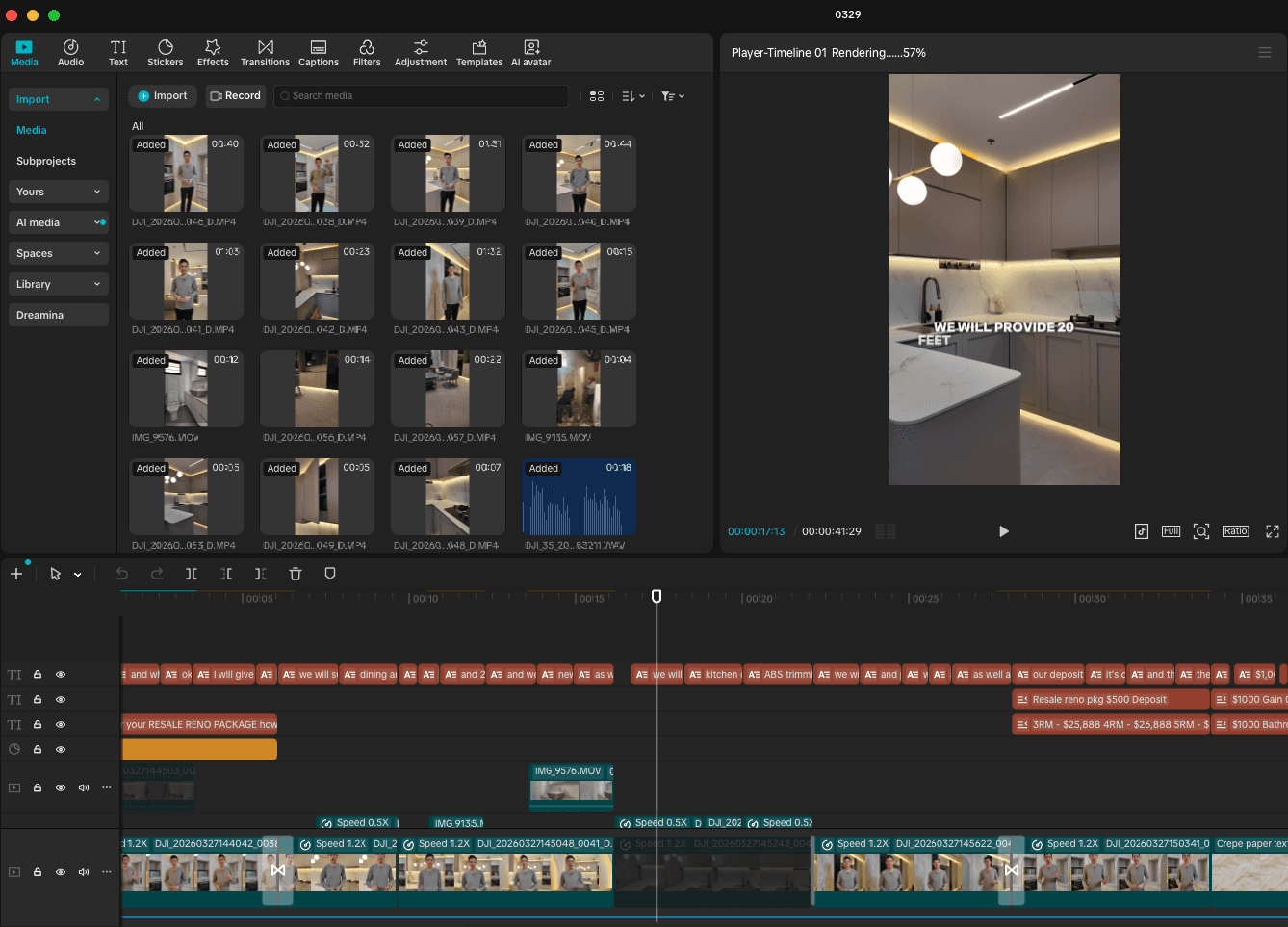This screenshot has height=927, width=1288.
Task: Click the undo arrow in timeline toolbar
Action: click(122, 574)
